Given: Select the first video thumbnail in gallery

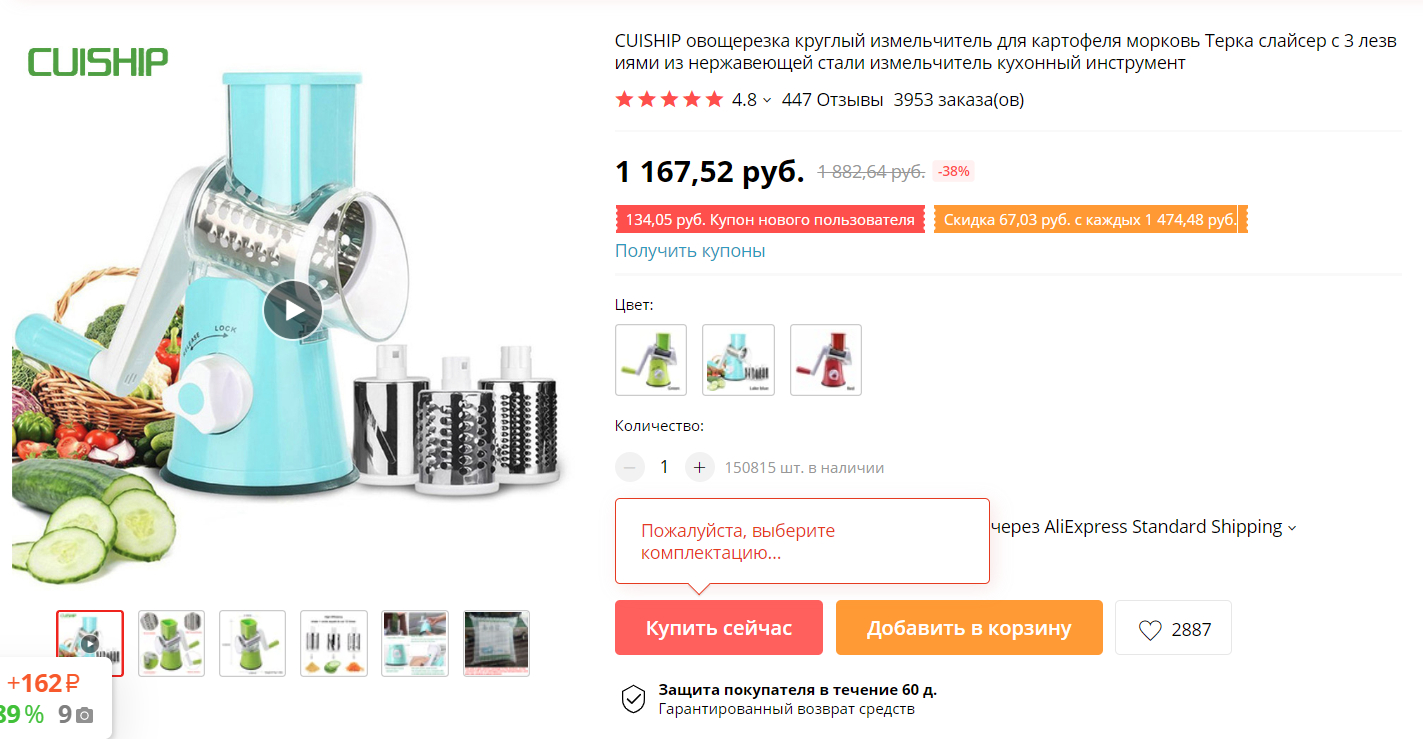Looking at the screenshot, I should (x=90, y=643).
